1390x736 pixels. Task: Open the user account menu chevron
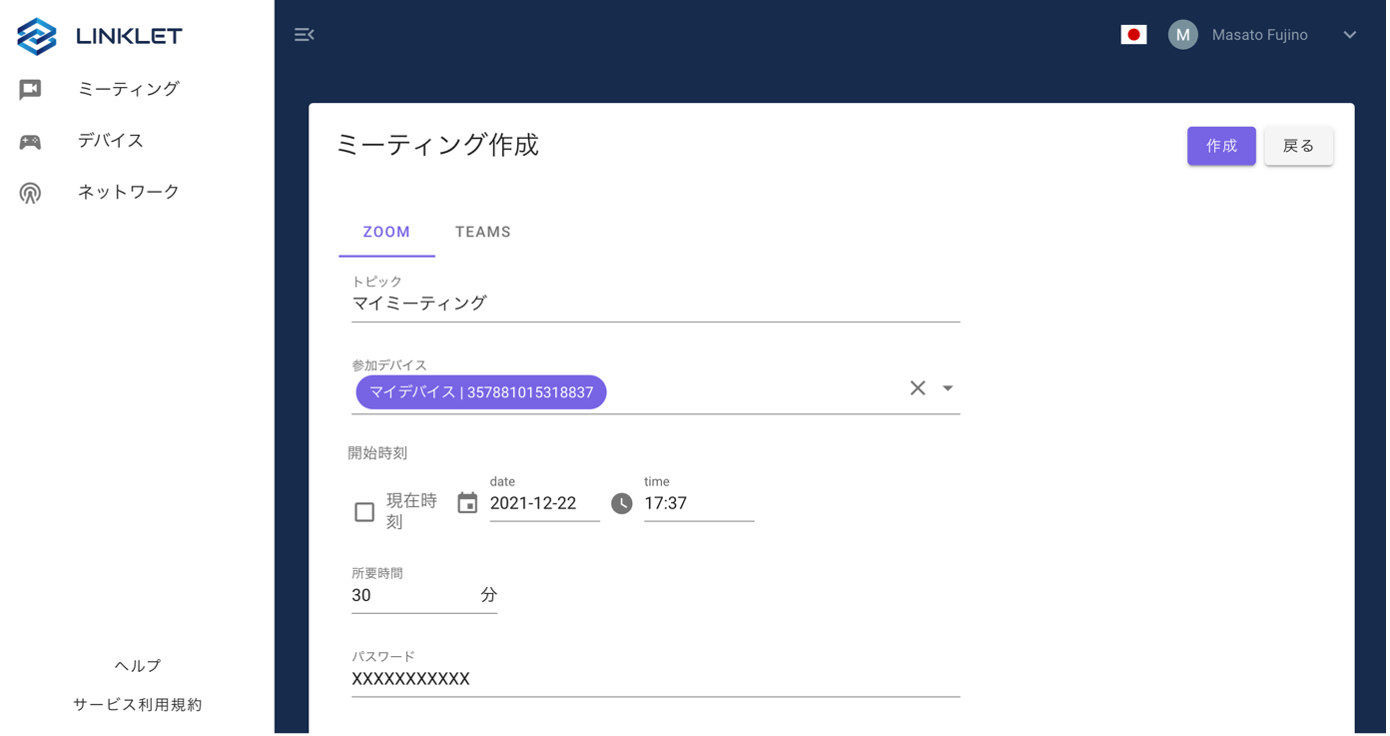point(1350,35)
